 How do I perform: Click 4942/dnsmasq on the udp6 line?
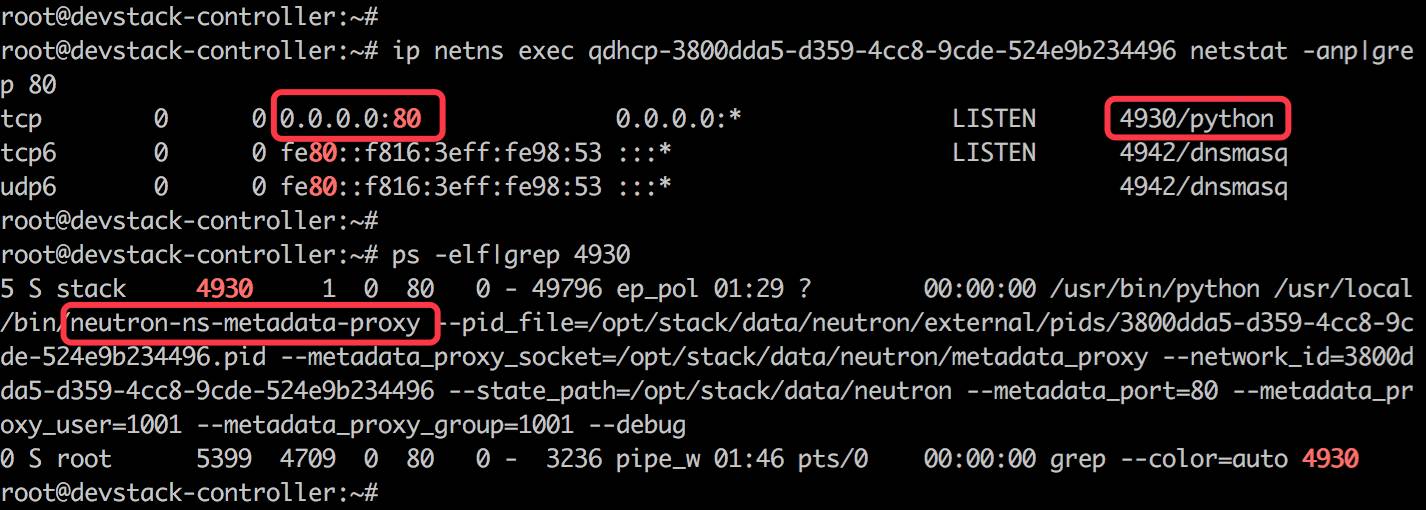tap(1204, 187)
